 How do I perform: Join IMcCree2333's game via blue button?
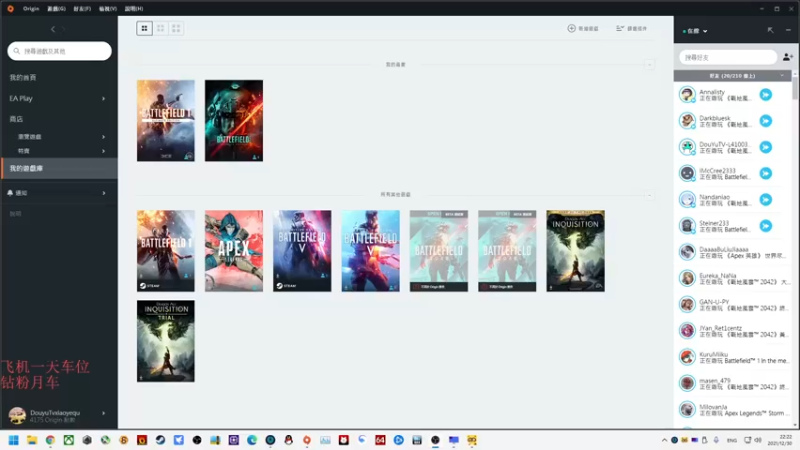coord(765,173)
